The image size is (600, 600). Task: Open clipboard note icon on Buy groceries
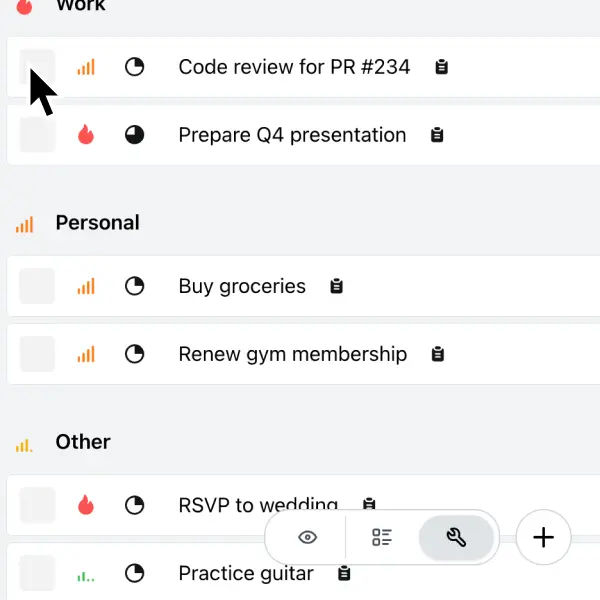click(x=337, y=286)
